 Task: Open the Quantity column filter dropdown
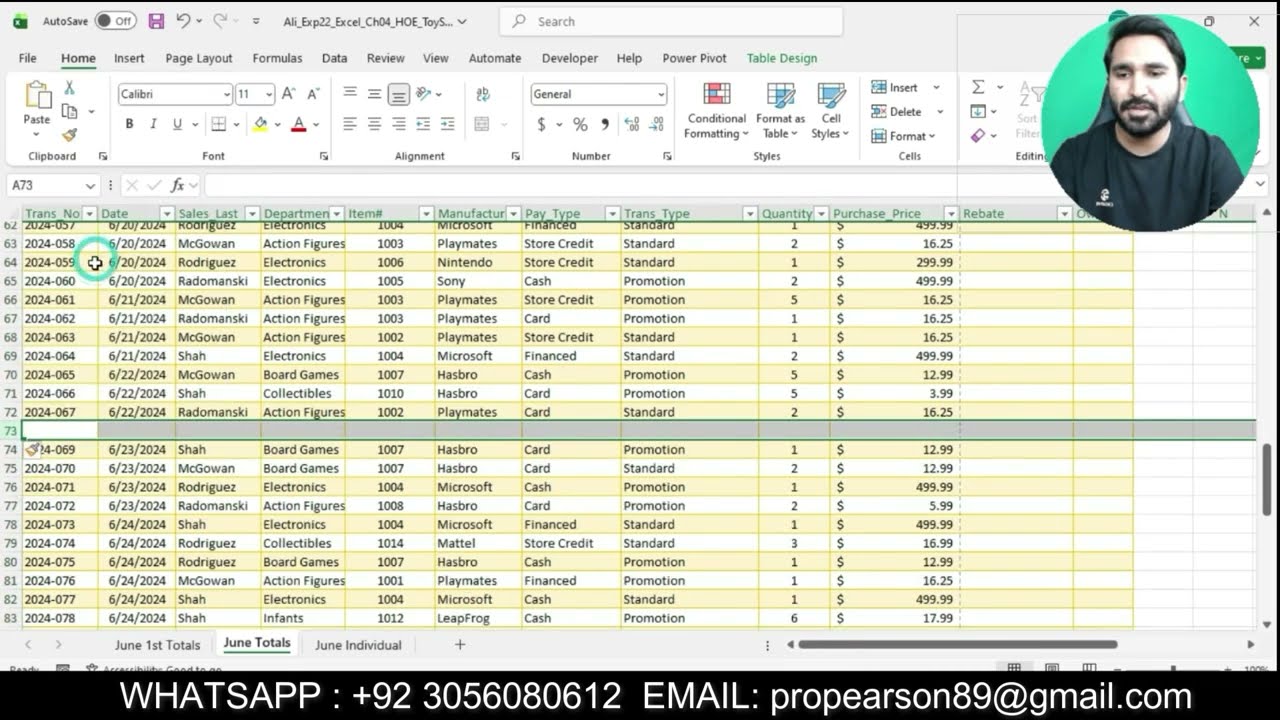pos(821,214)
